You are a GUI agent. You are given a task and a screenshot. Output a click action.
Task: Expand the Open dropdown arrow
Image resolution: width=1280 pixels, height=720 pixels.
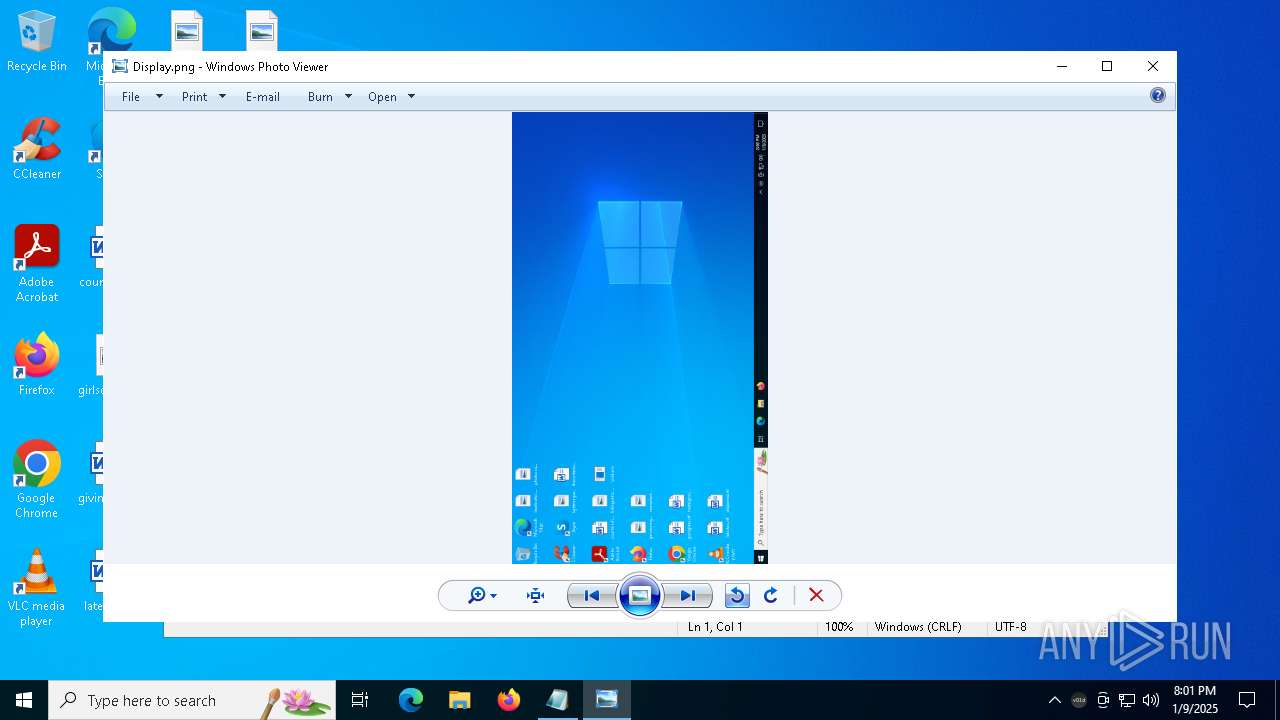click(411, 97)
